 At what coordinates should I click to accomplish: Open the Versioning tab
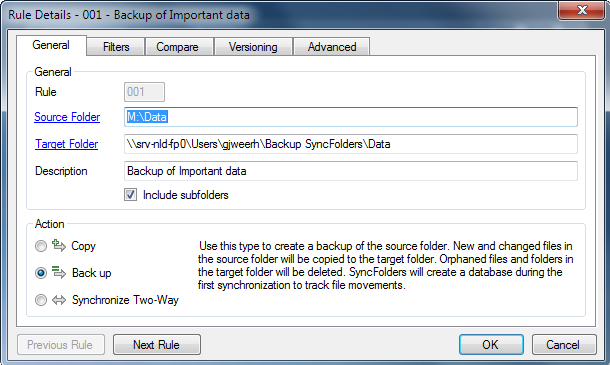click(253, 47)
